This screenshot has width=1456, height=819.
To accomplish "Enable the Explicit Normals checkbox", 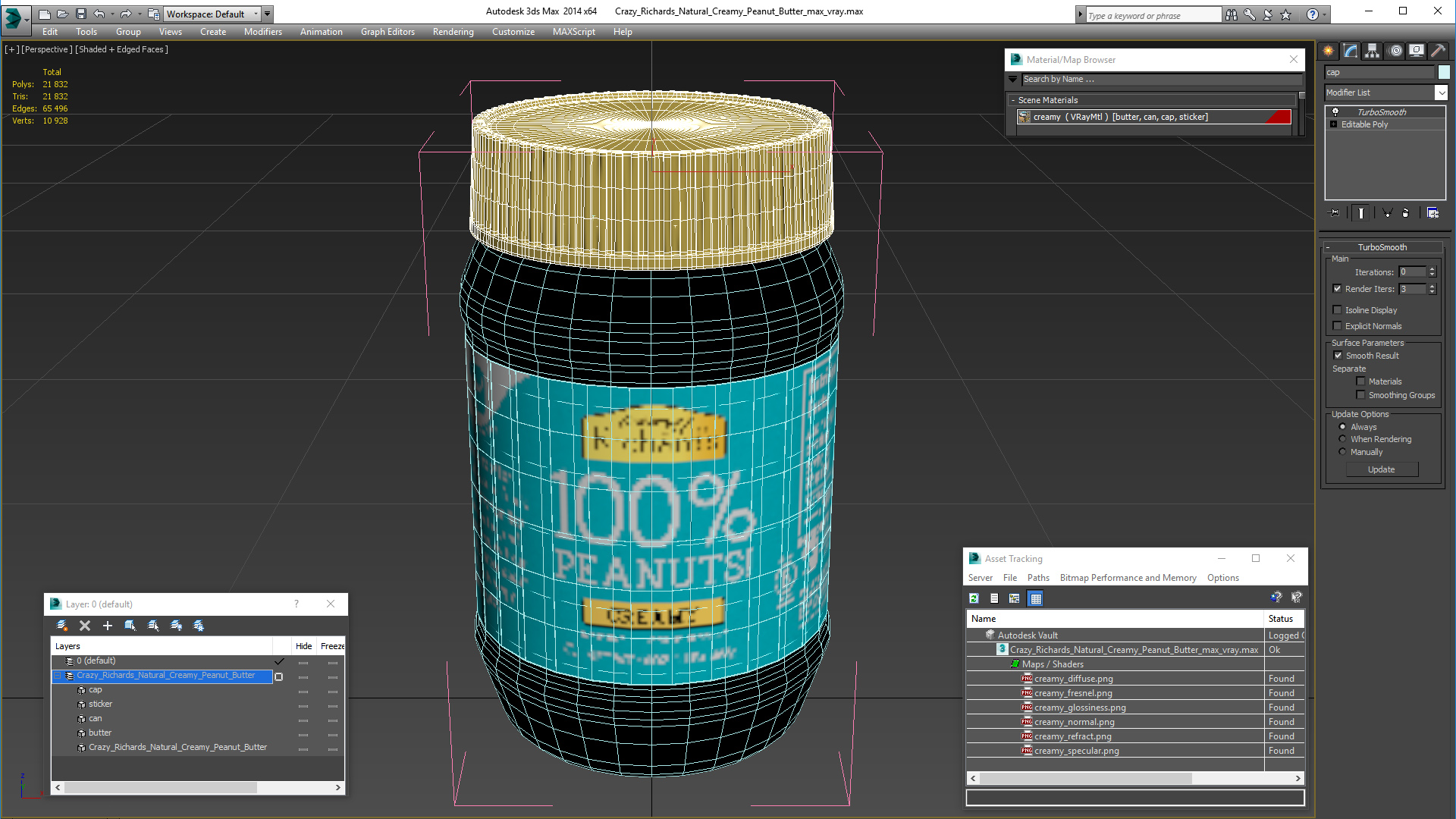I will 1338,326.
